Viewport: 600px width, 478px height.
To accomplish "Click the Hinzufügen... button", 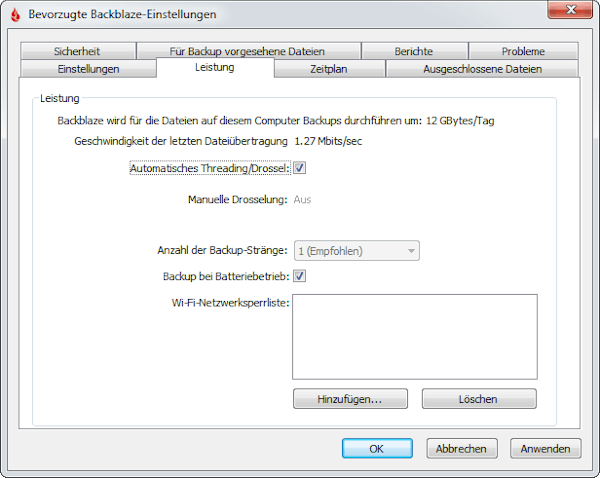I will click(351, 399).
